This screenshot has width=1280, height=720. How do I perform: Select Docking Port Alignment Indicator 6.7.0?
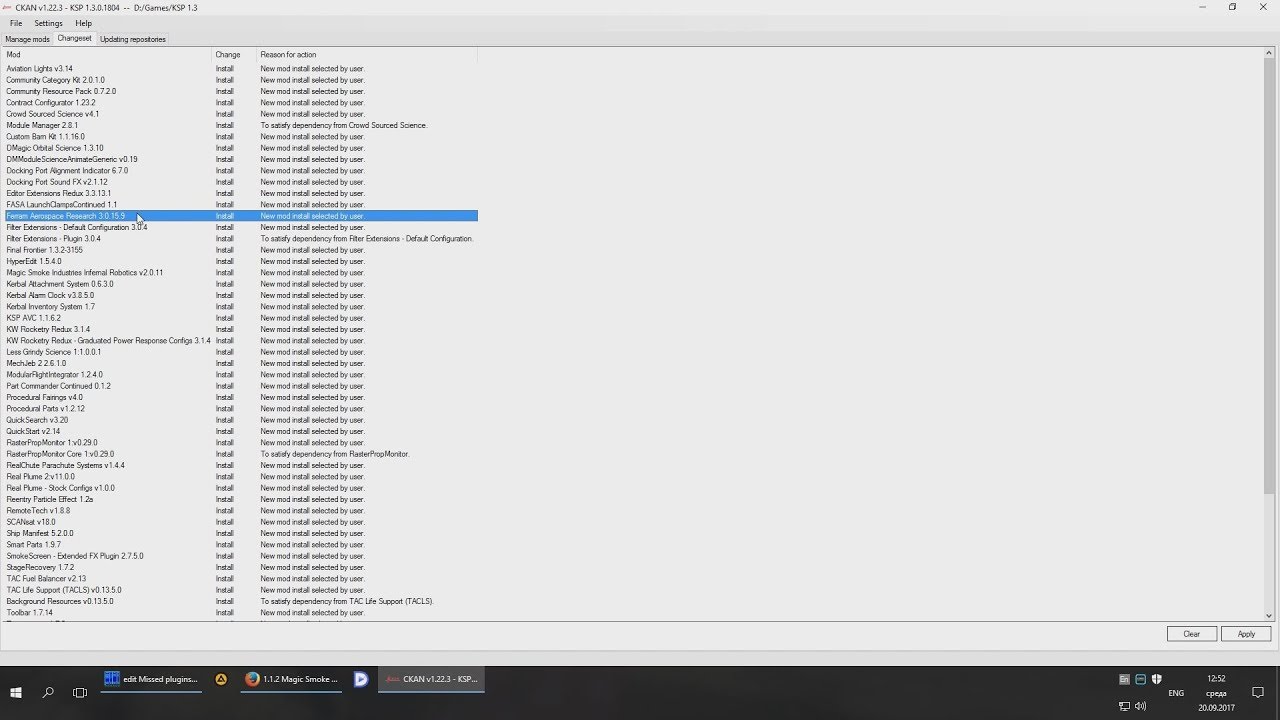pyautogui.click(x=240, y=171)
